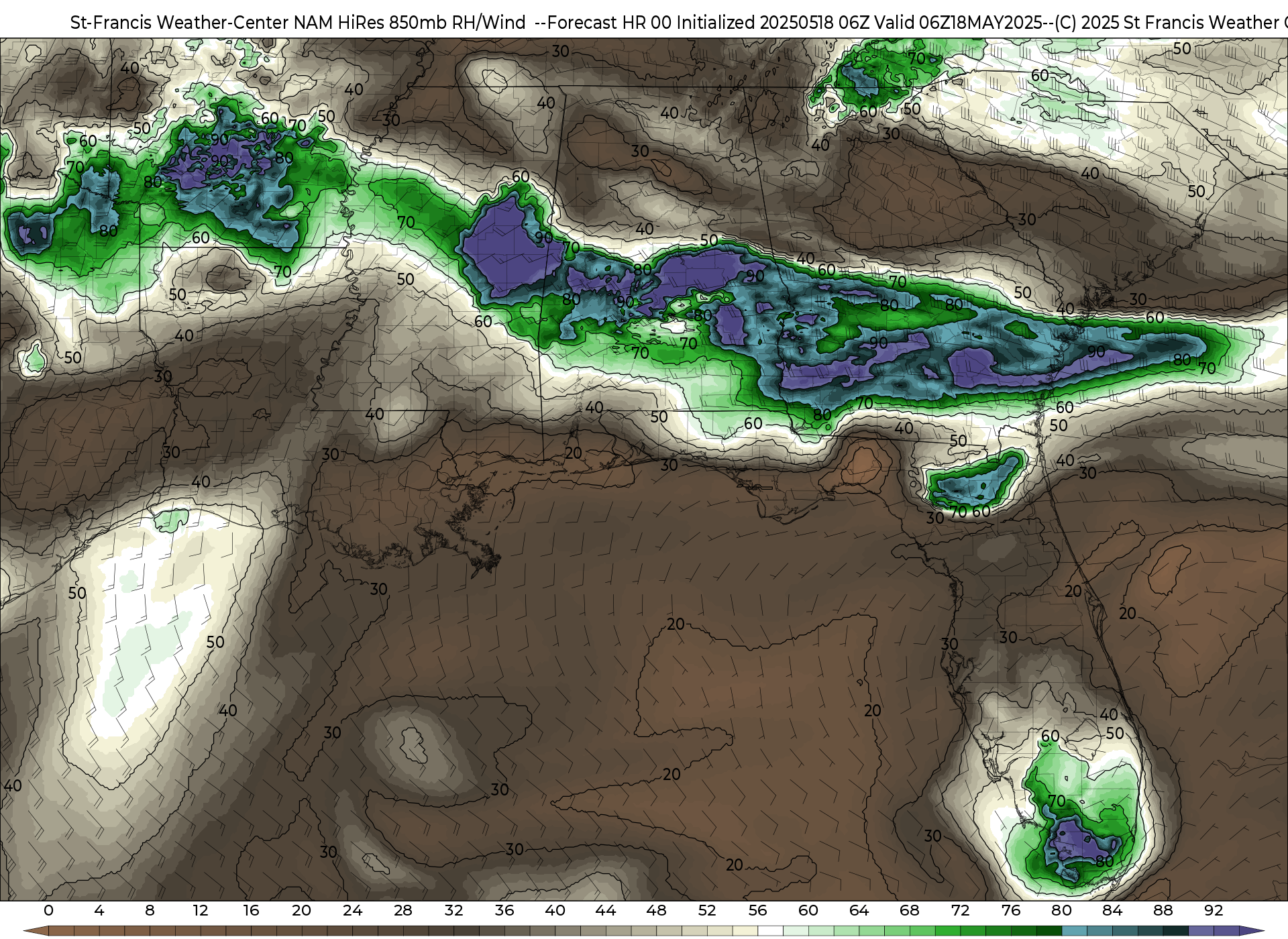The height and width of the screenshot is (939, 1288).
Task: Click the colorbar scale label '12'
Action: click(x=201, y=910)
